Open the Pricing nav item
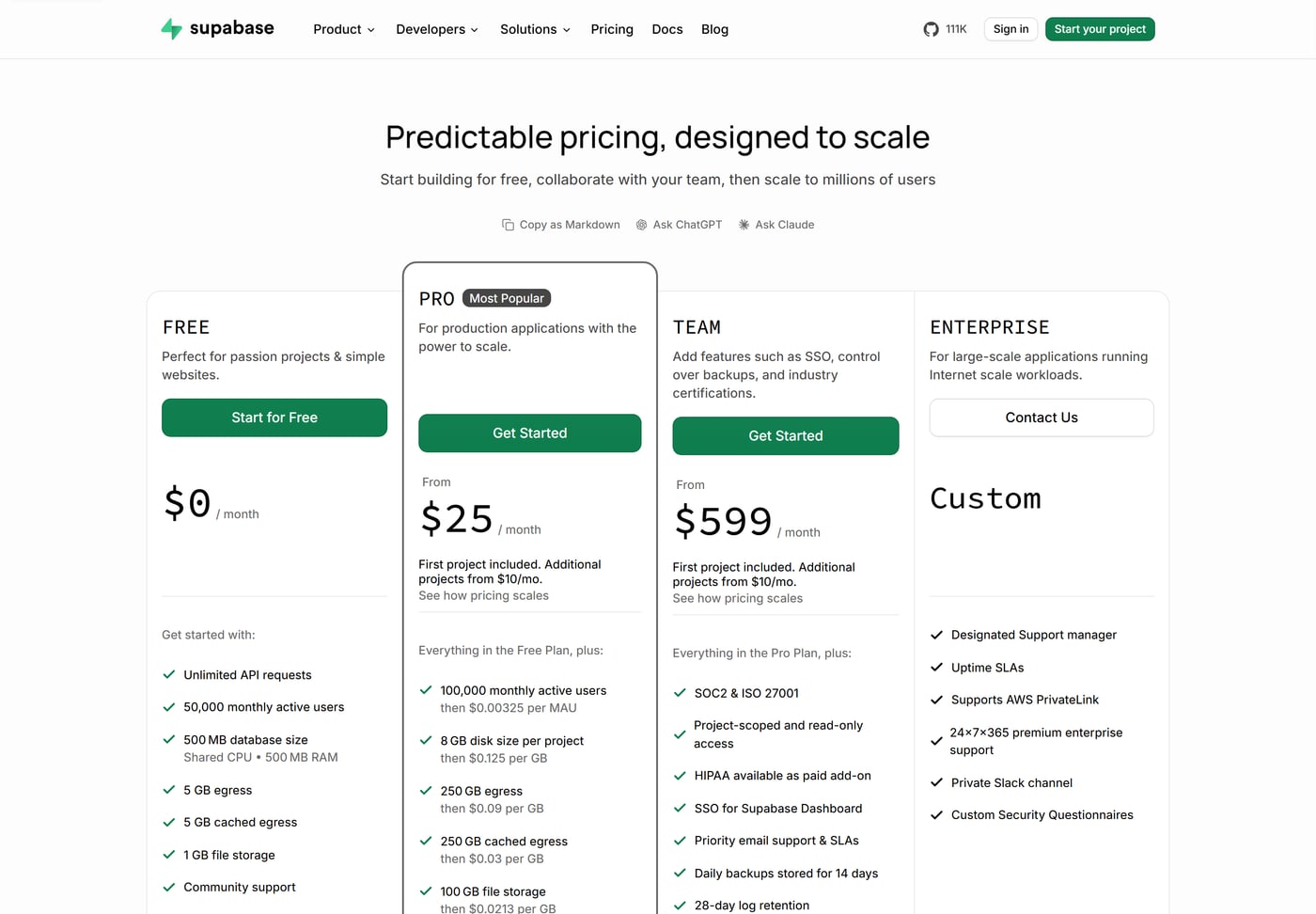Image resolution: width=1316 pixels, height=914 pixels. click(612, 29)
